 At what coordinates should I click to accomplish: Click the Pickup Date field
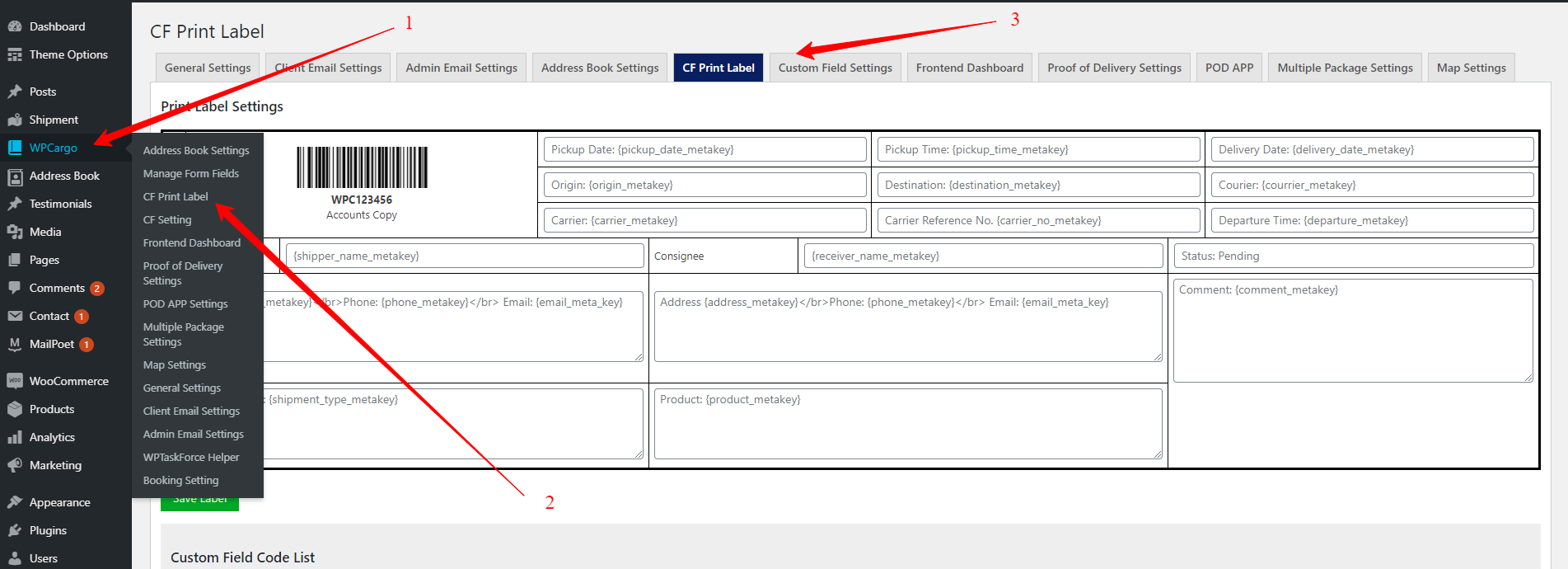coord(704,149)
